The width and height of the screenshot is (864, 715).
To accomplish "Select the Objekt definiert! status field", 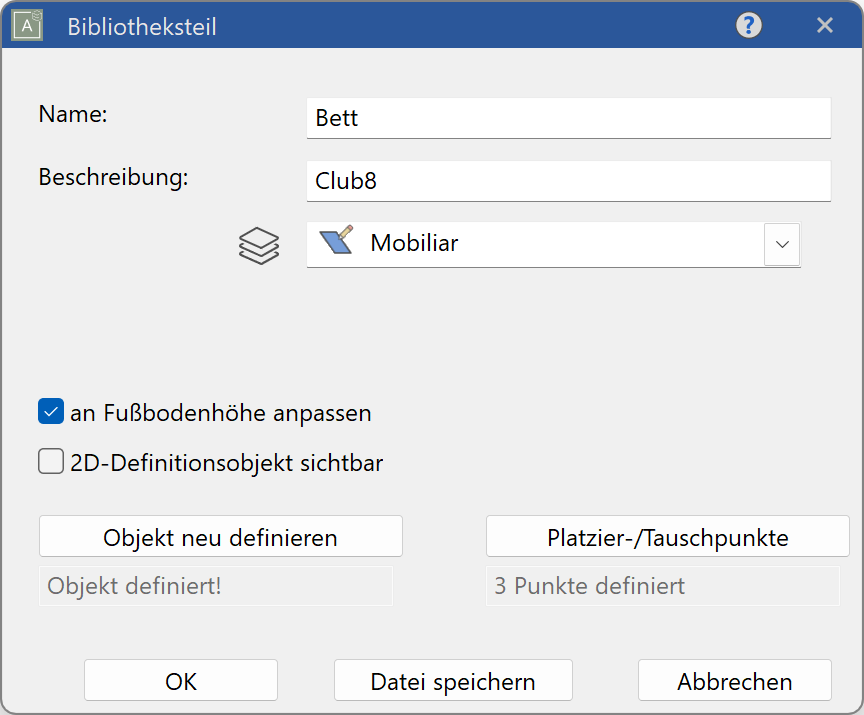I will click(x=216, y=586).
